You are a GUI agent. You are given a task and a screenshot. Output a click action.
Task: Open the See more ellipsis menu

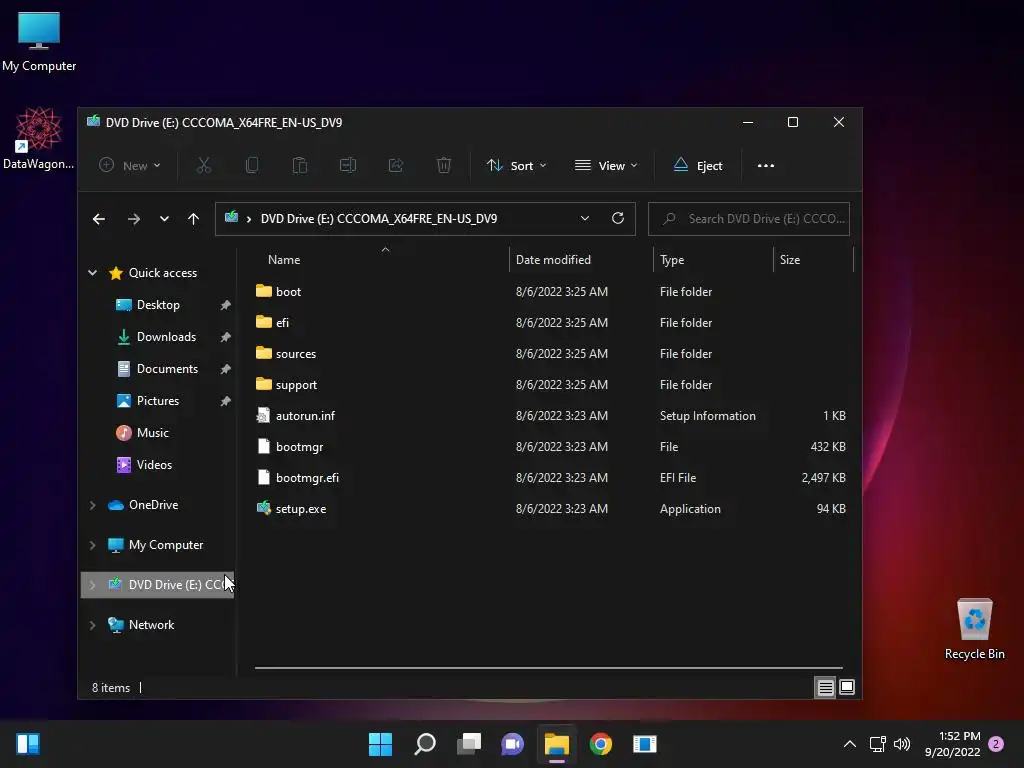[x=765, y=166]
